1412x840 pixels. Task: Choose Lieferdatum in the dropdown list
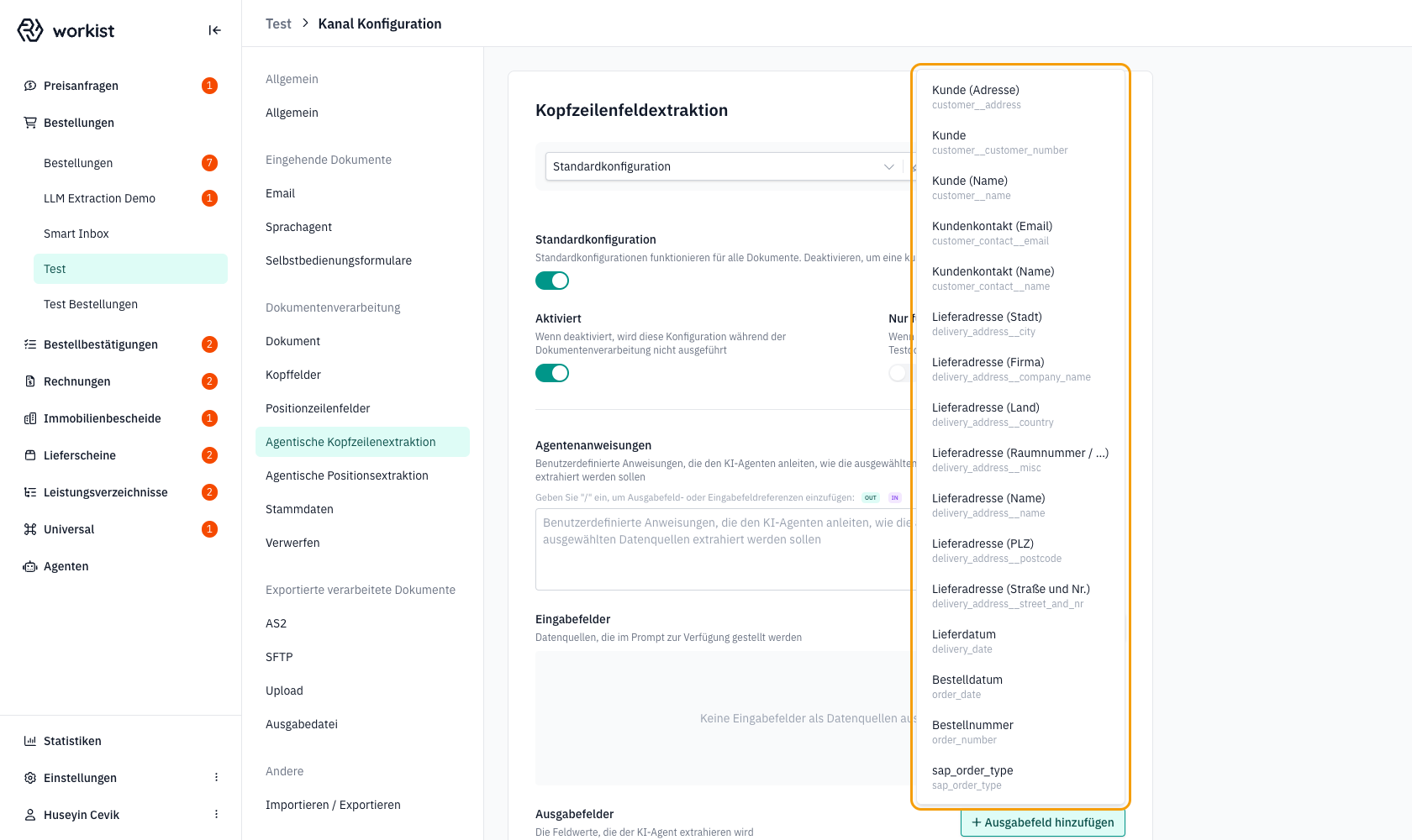(1019, 641)
